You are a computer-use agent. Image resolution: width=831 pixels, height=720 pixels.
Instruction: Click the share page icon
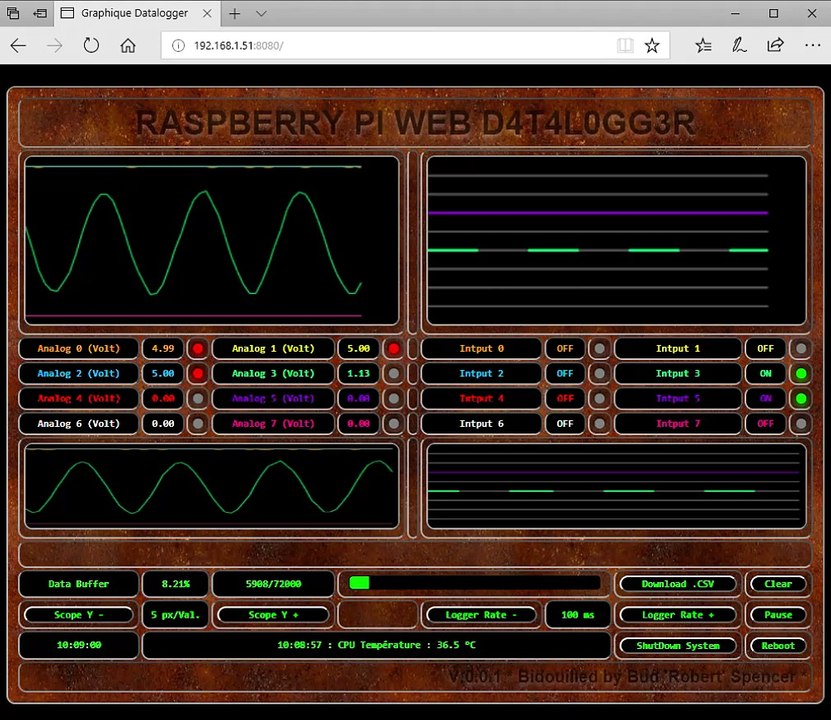775,46
